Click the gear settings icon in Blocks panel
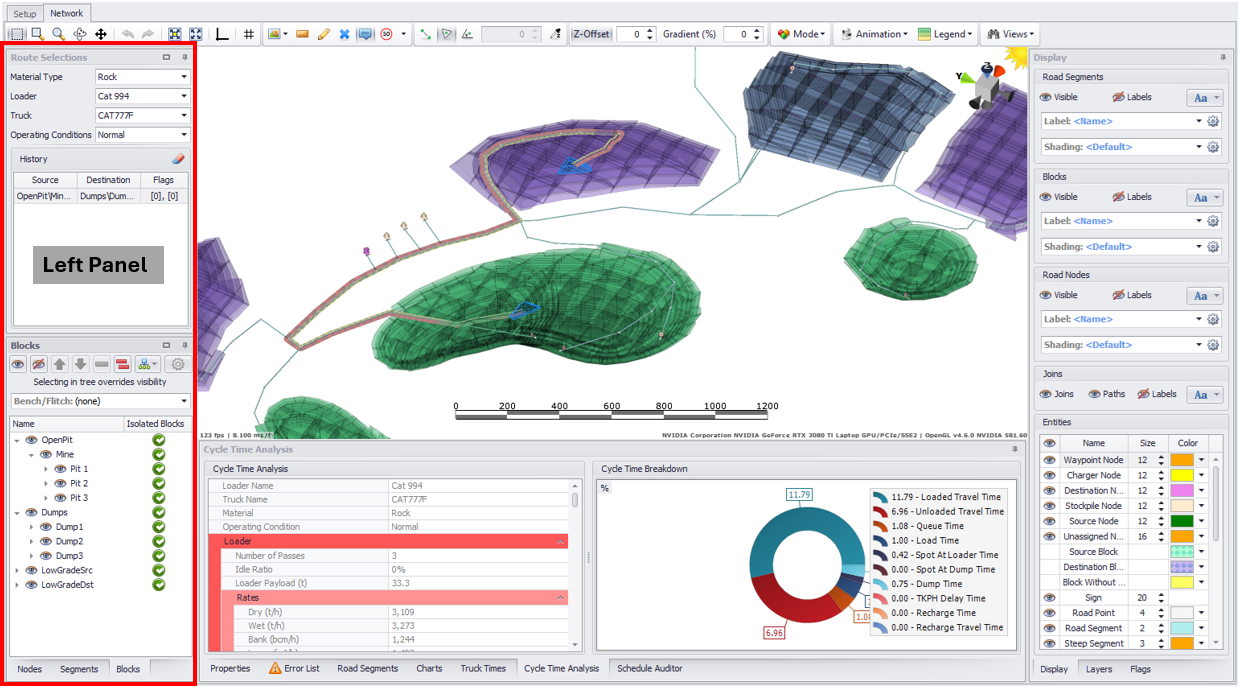Viewport: 1240px width, 688px height. click(178, 364)
